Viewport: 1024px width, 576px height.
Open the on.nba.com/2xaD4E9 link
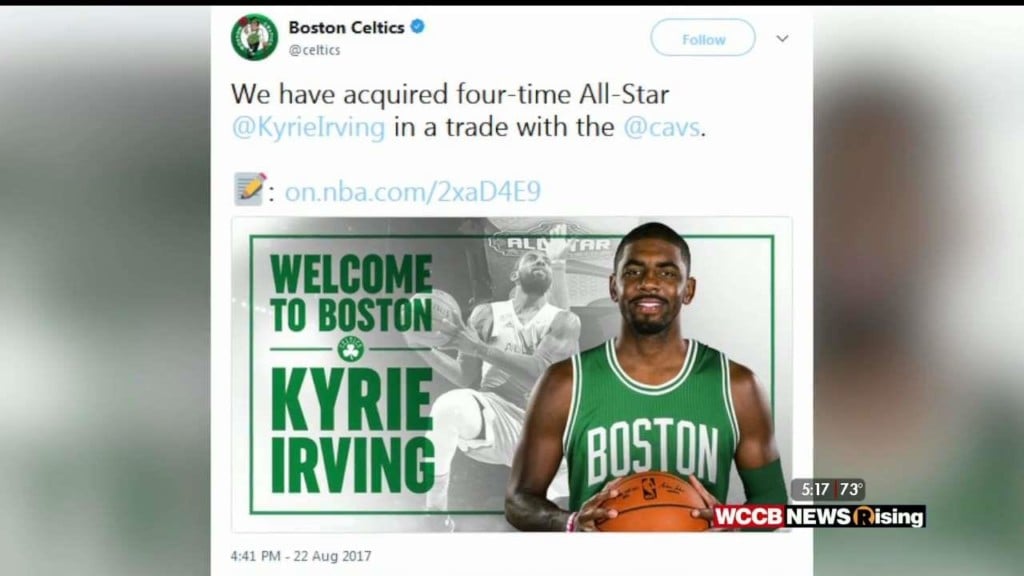(413, 191)
